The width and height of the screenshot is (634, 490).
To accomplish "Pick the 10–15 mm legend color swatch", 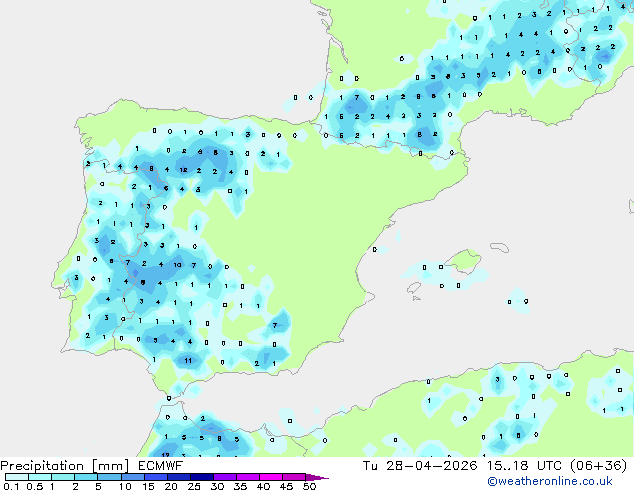I will point(133,477).
